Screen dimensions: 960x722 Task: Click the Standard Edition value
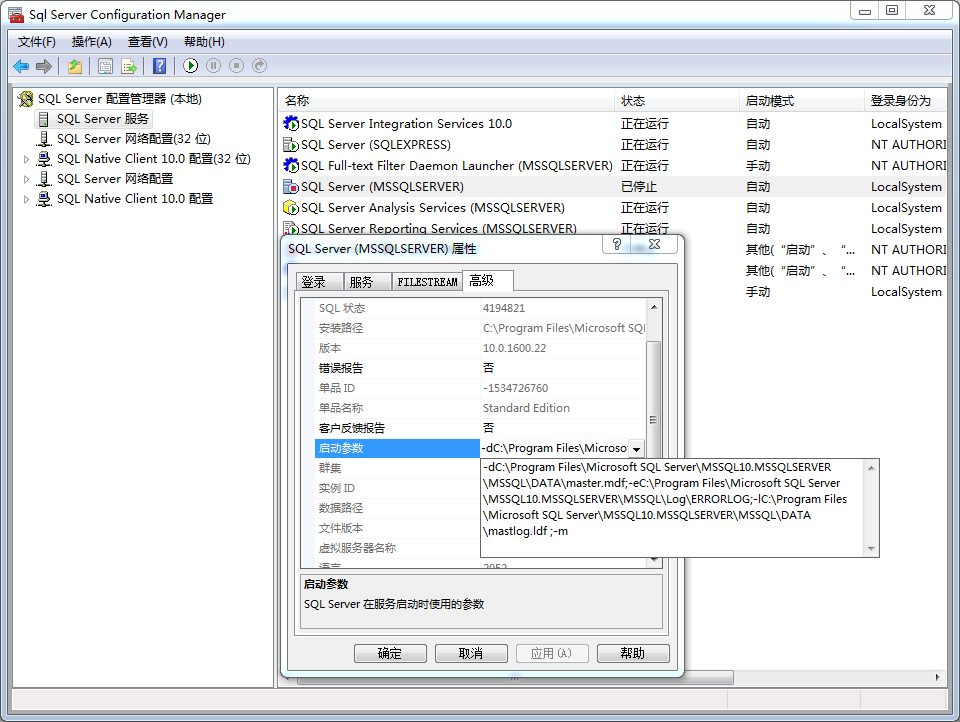click(526, 408)
